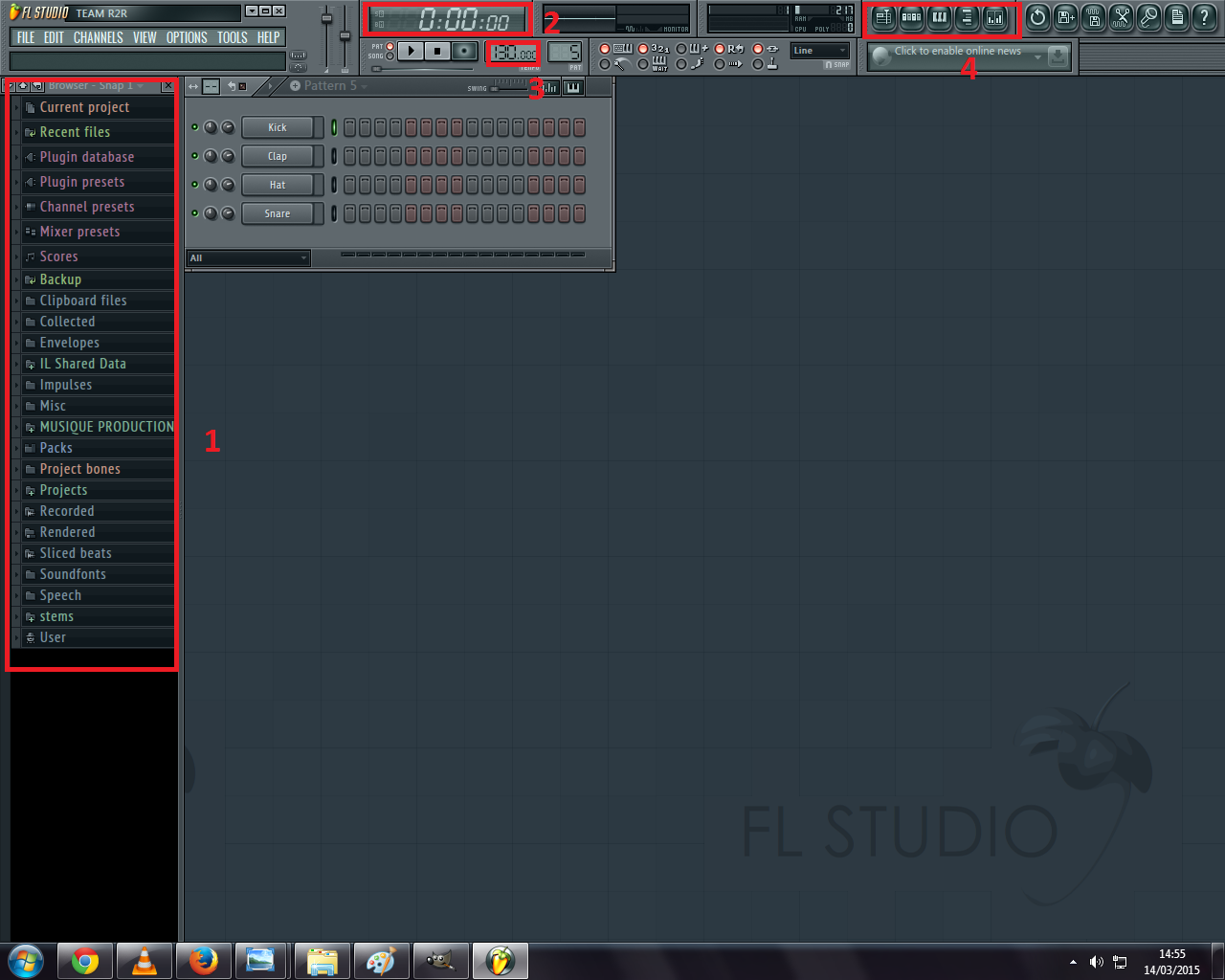Click the Render-to-audio wave disk icon
1225x980 pixels.
click(1094, 17)
